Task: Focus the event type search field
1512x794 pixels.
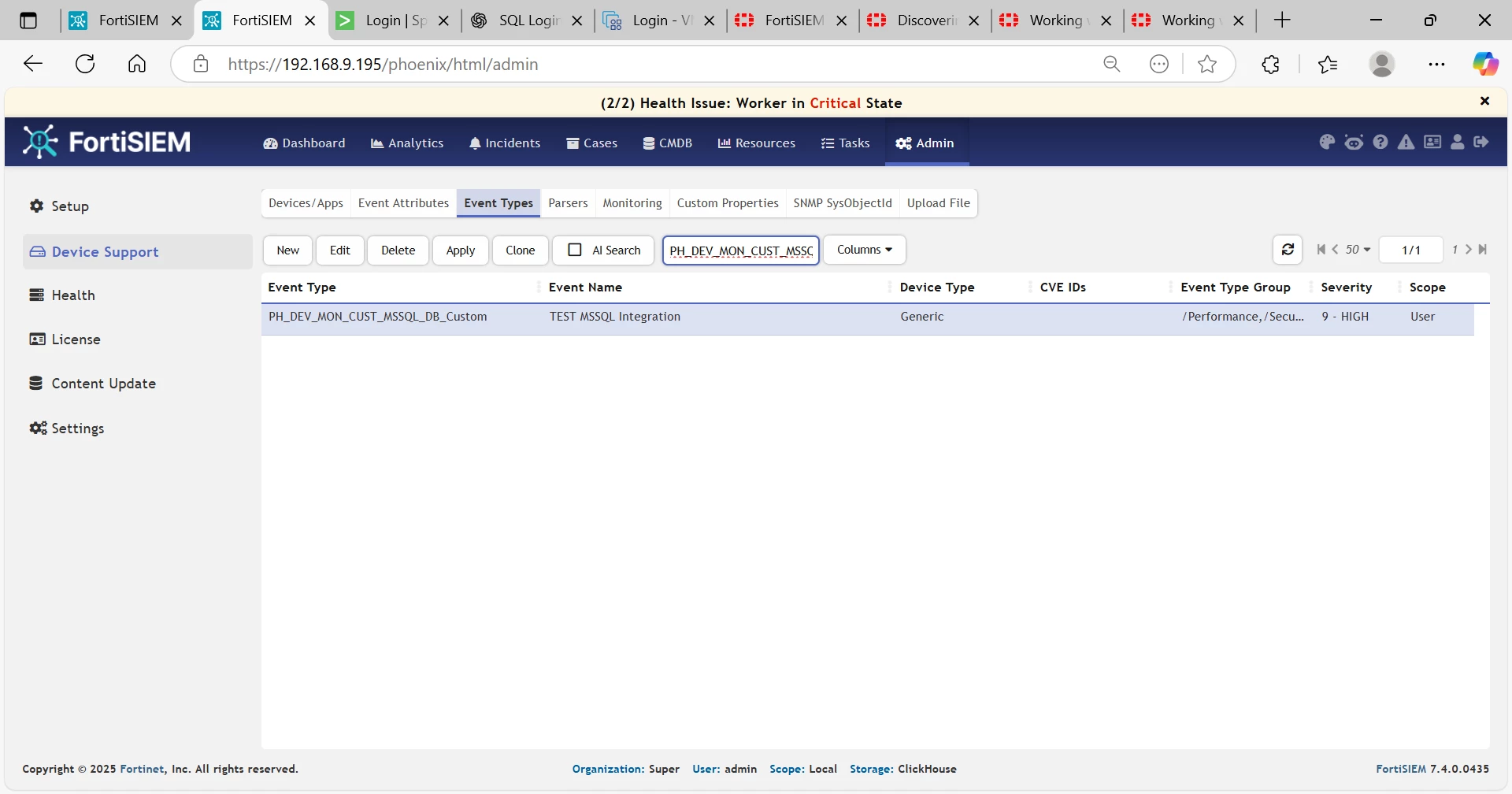Action: pos(741,250)
